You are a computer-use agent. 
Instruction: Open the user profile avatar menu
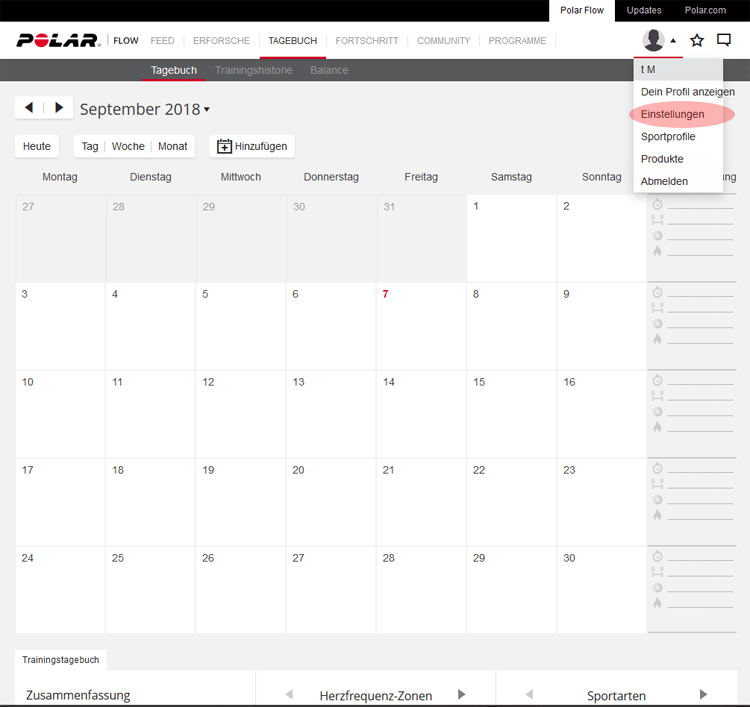[x=653, y=41]
